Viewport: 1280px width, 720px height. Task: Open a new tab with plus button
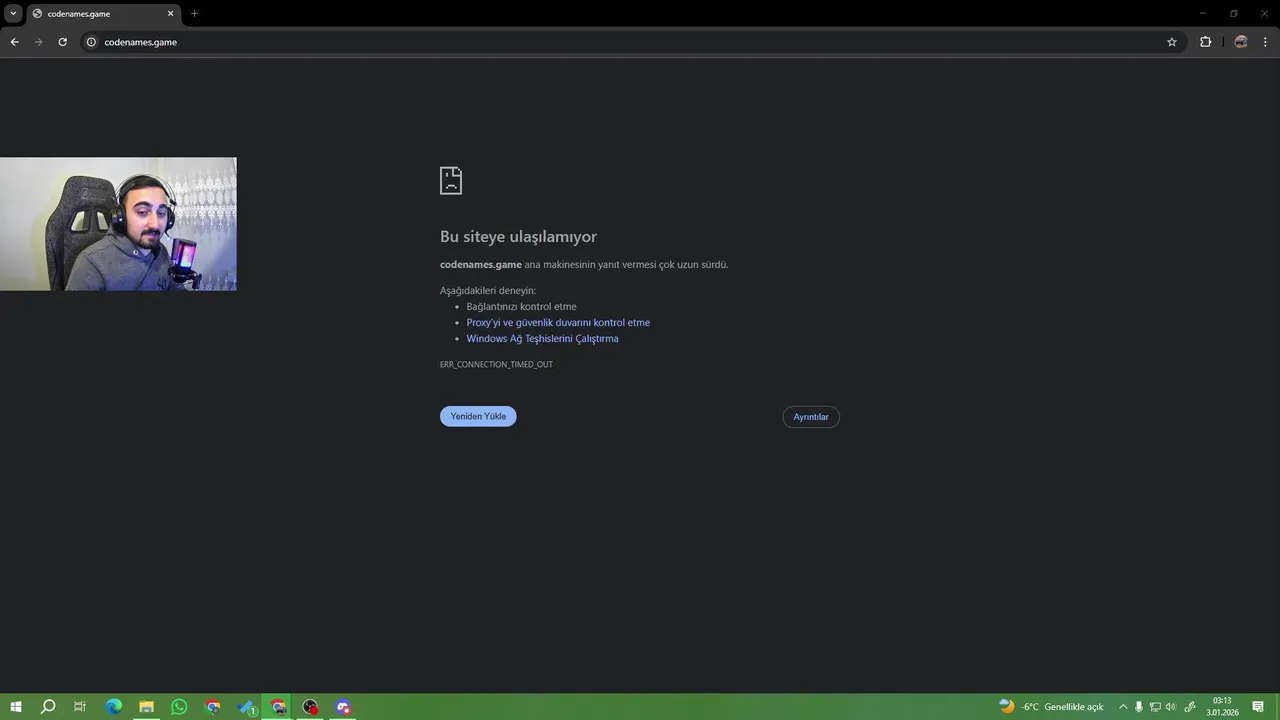194,14
